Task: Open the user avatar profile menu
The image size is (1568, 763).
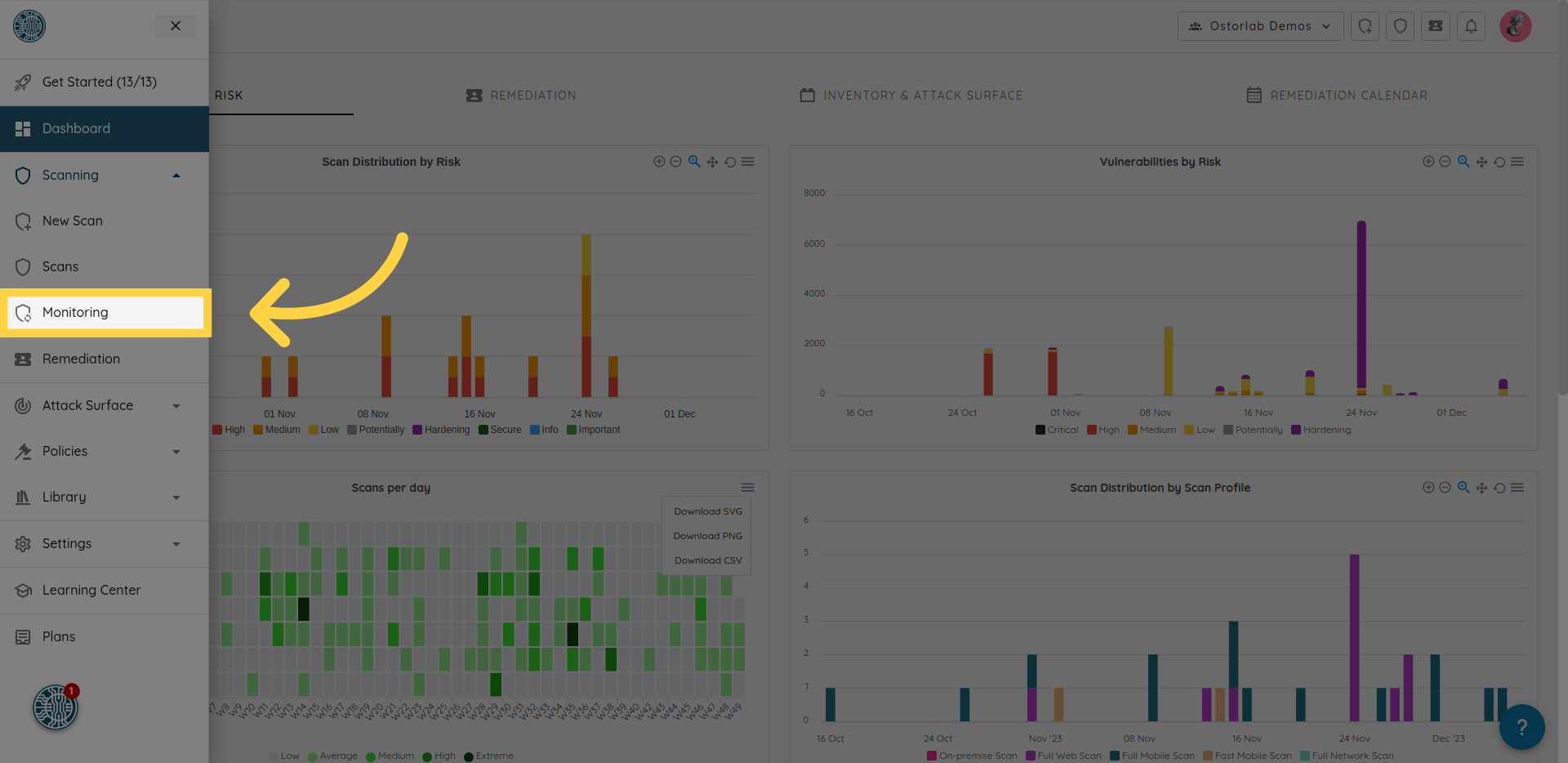Action: pyautogui.click(x=1515, y=26)
